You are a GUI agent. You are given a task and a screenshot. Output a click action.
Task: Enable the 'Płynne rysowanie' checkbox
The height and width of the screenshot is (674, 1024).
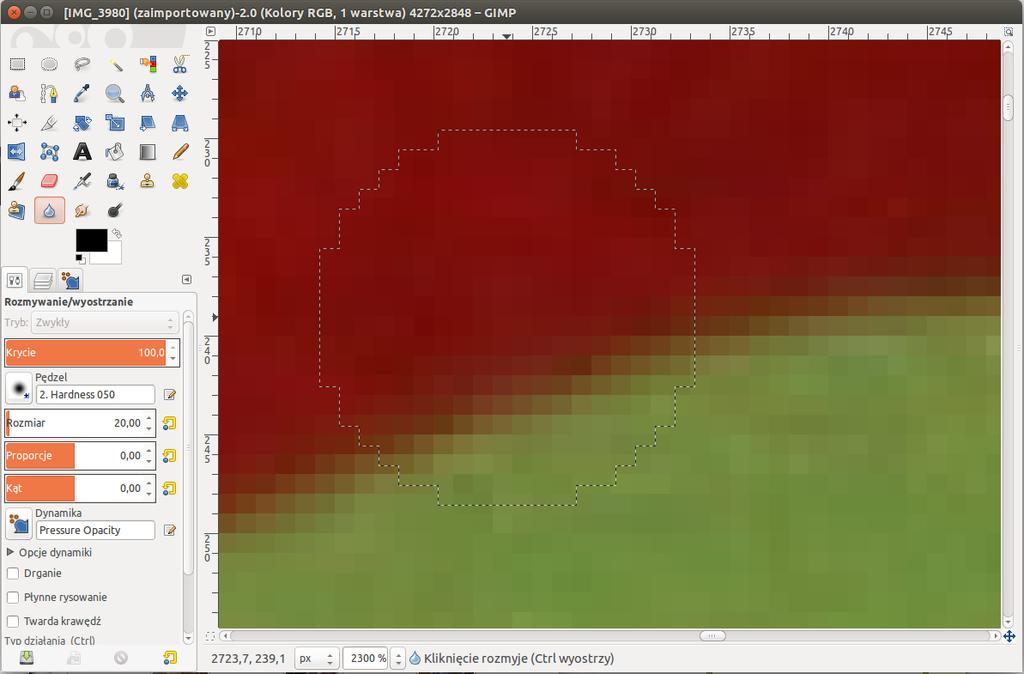pos(12,598)
